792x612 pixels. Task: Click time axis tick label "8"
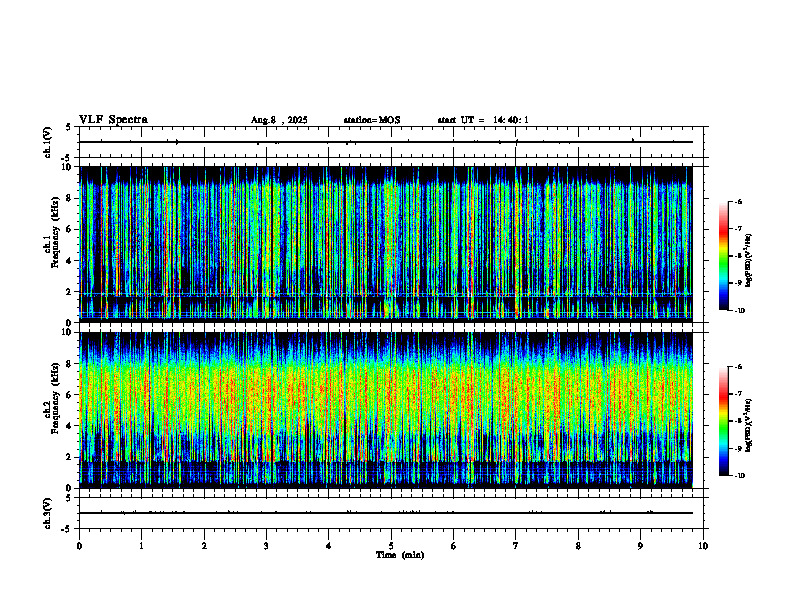[x=578, y=546]
